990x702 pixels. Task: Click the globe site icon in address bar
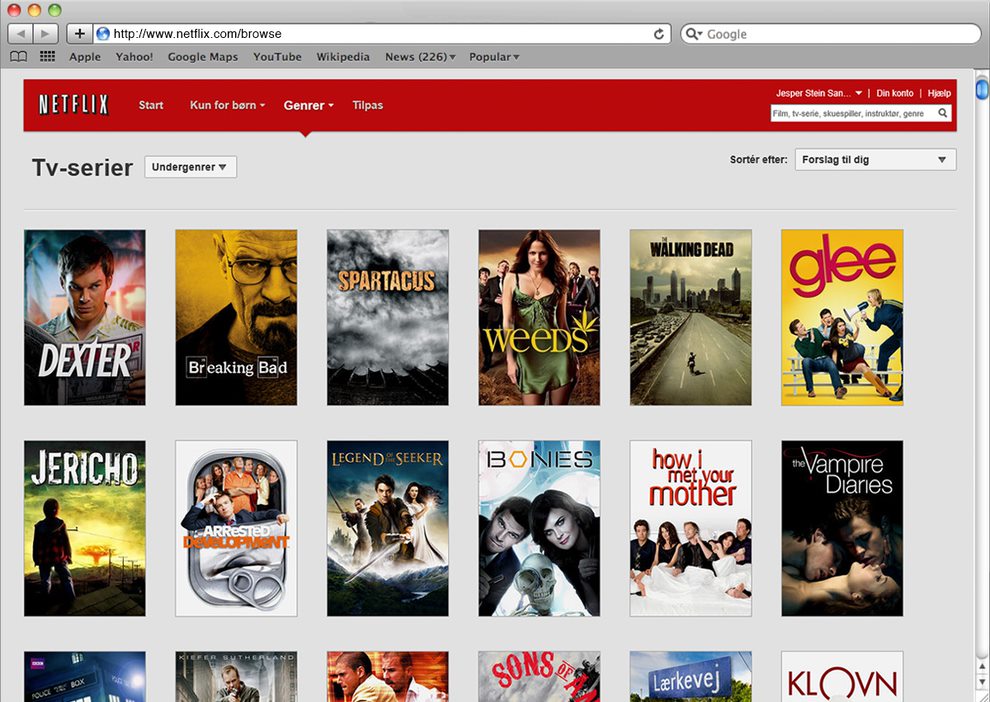(x=103, y=34)
